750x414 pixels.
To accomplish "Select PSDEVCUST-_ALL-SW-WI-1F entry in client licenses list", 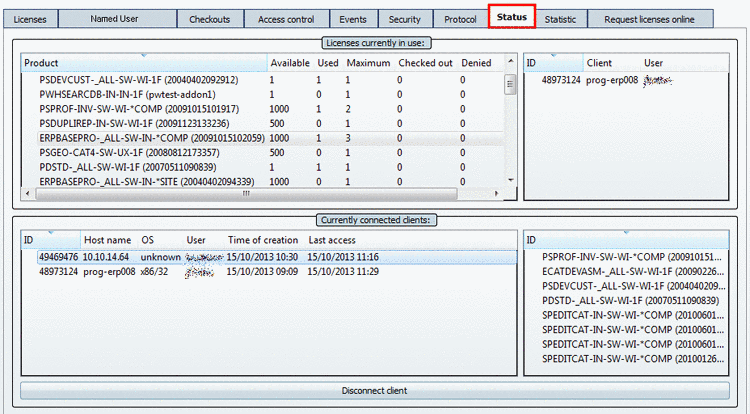I will tap(632, 286).
